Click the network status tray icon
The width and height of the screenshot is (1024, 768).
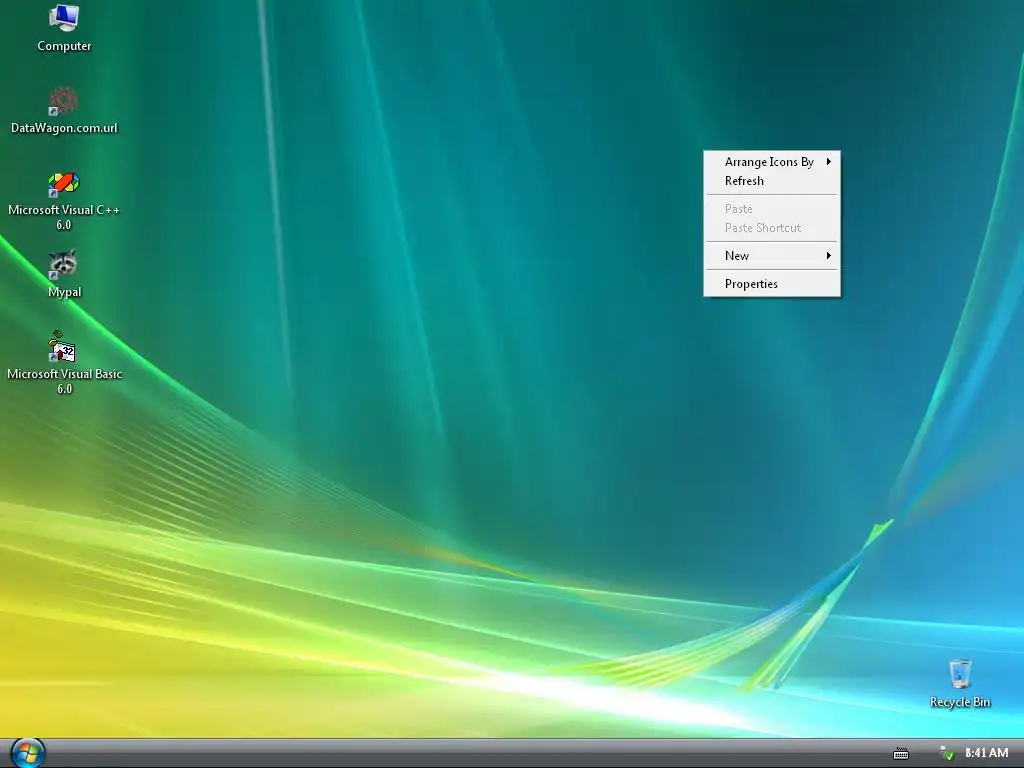(946, 753)
